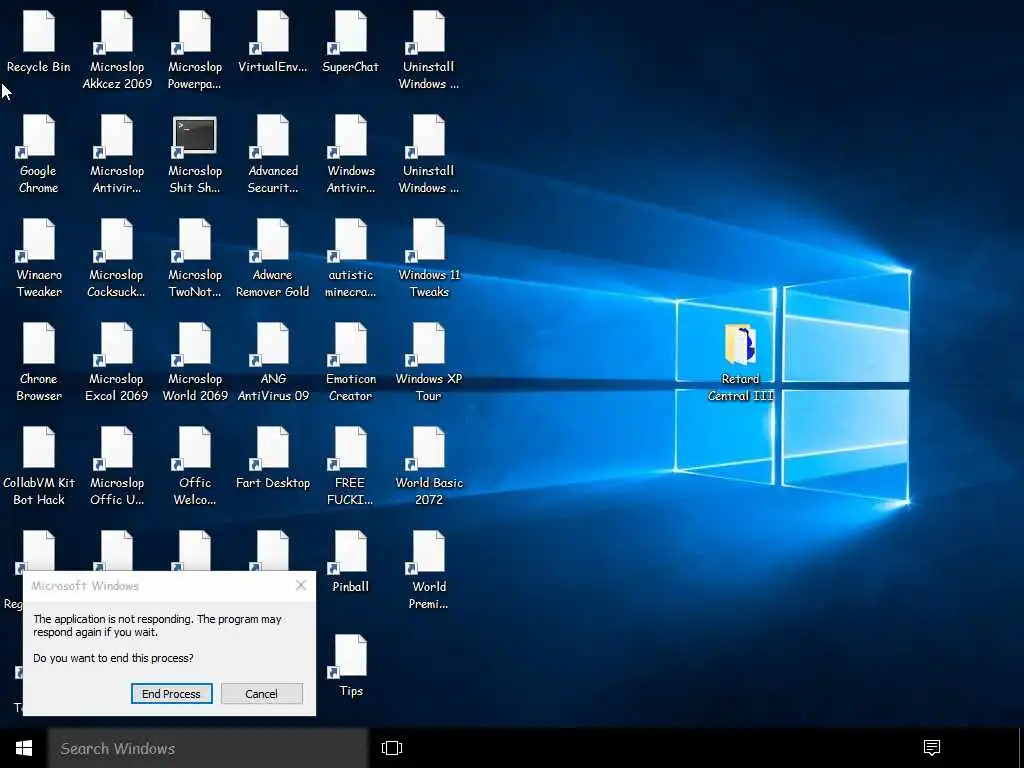This screenshot has width=1024, height=768.
Task: Select the CollabVM Kit Bot Hack icon
Action: point(39,466)
